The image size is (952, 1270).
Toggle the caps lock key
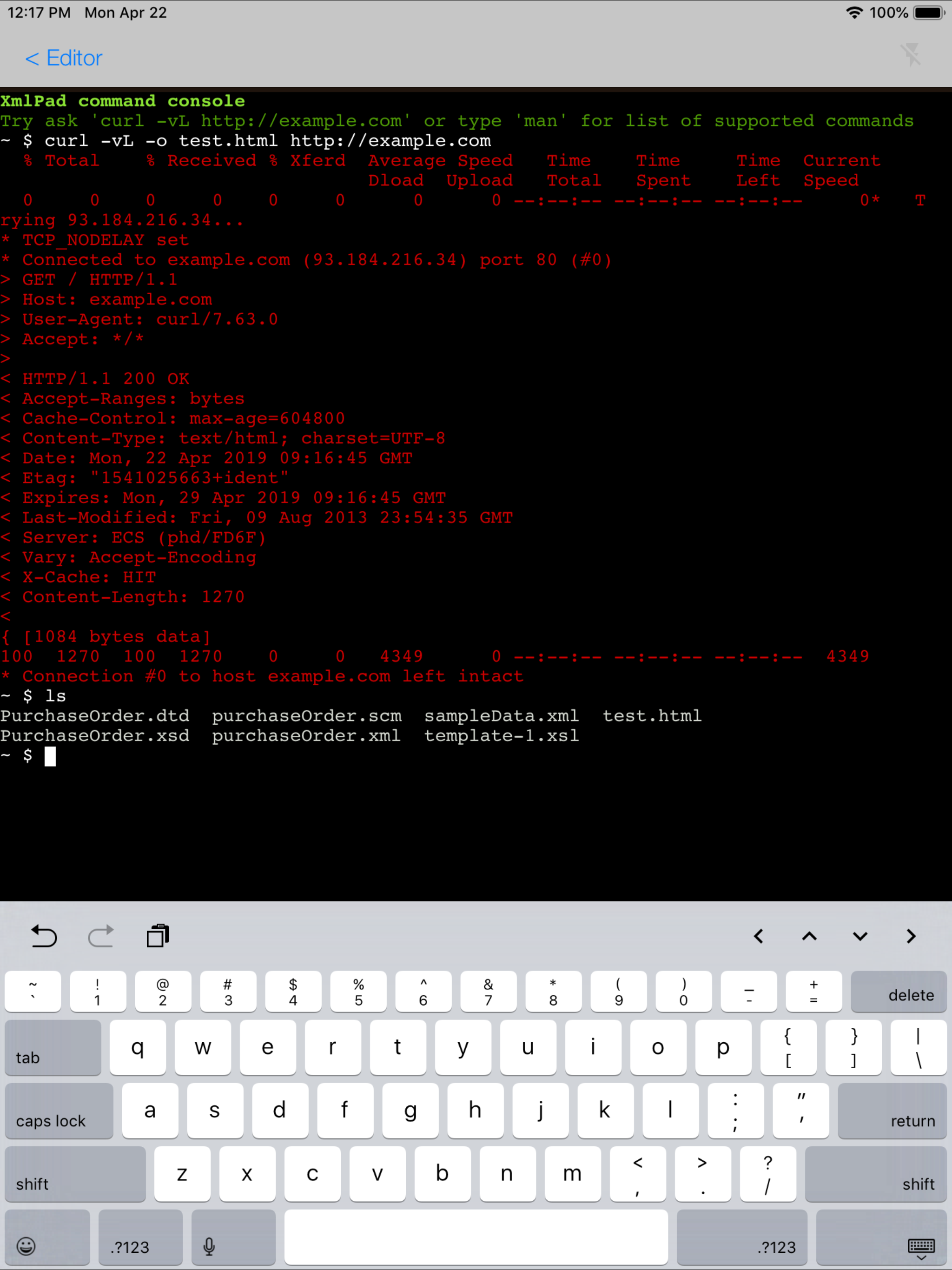59,1111
